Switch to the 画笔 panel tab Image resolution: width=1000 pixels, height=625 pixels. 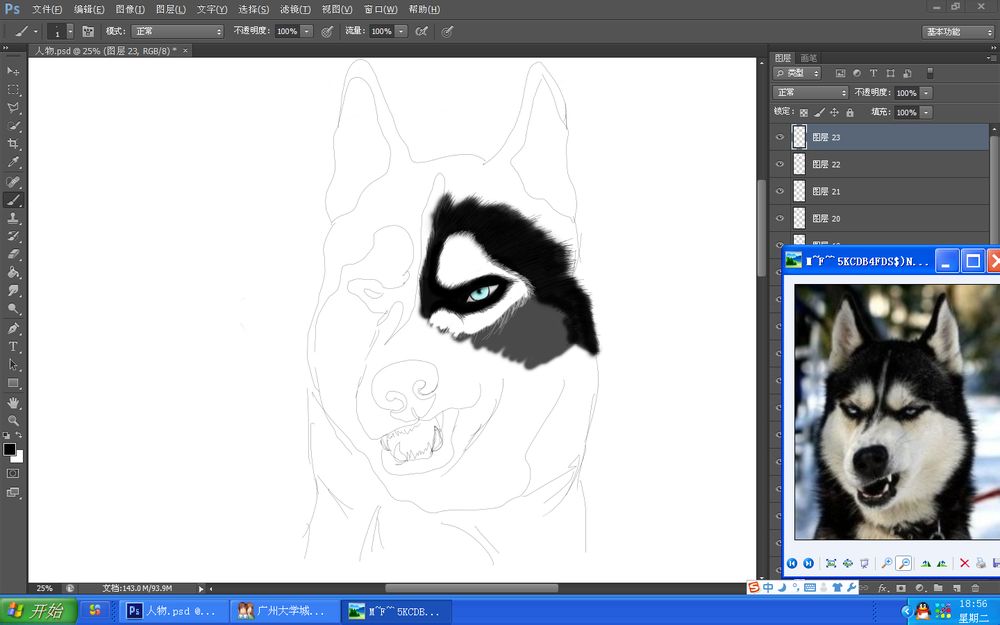click(x=808, y=58)
